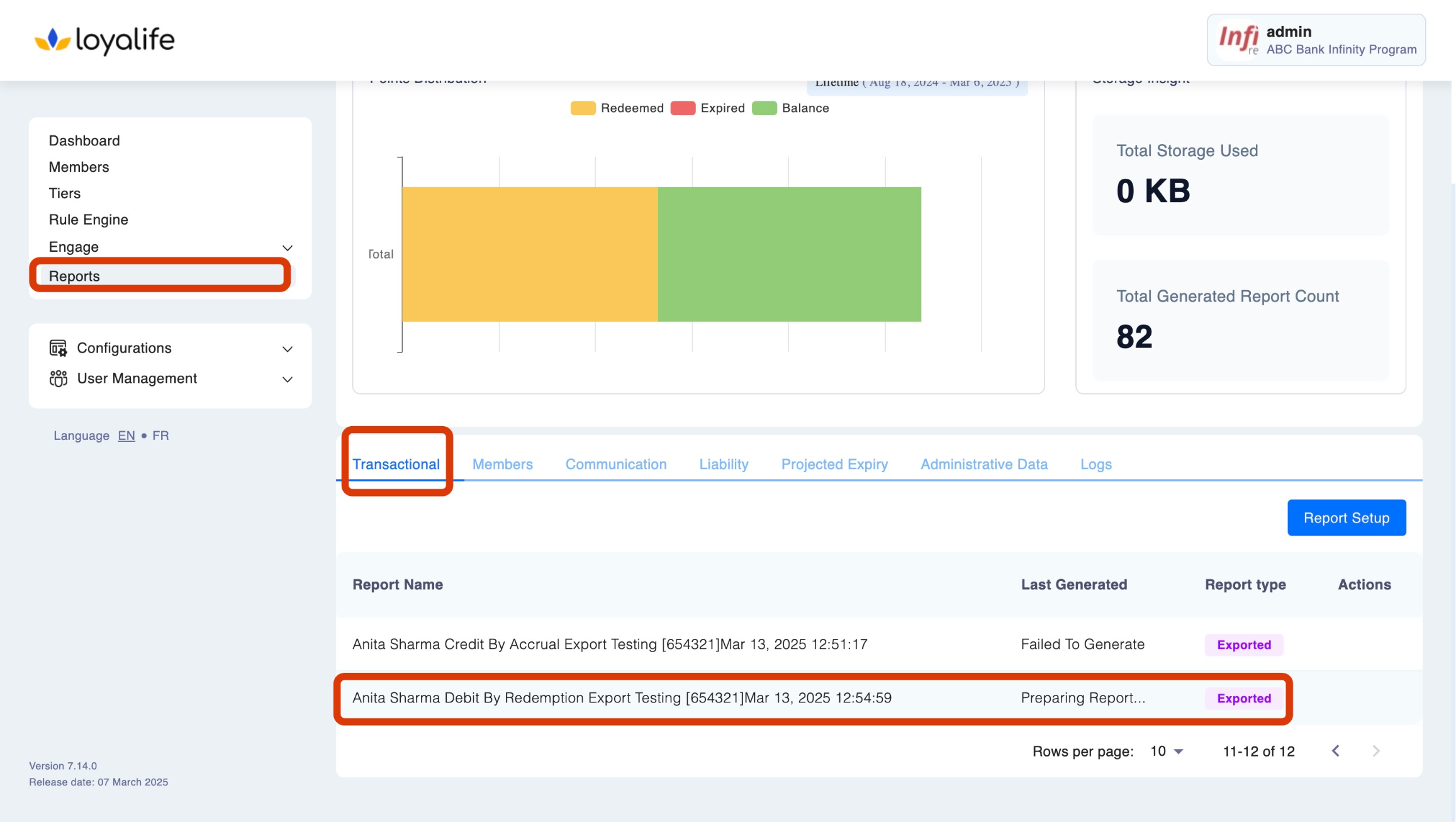Viewport: 1456px width, 822px height.
Task: Click the Report Setup button
Action: coord(1346,518)
